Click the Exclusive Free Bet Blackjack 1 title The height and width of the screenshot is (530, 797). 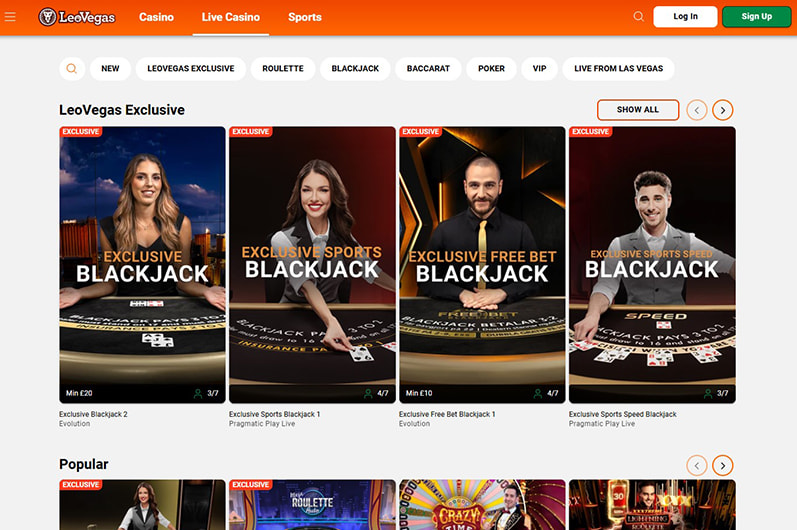447,414
